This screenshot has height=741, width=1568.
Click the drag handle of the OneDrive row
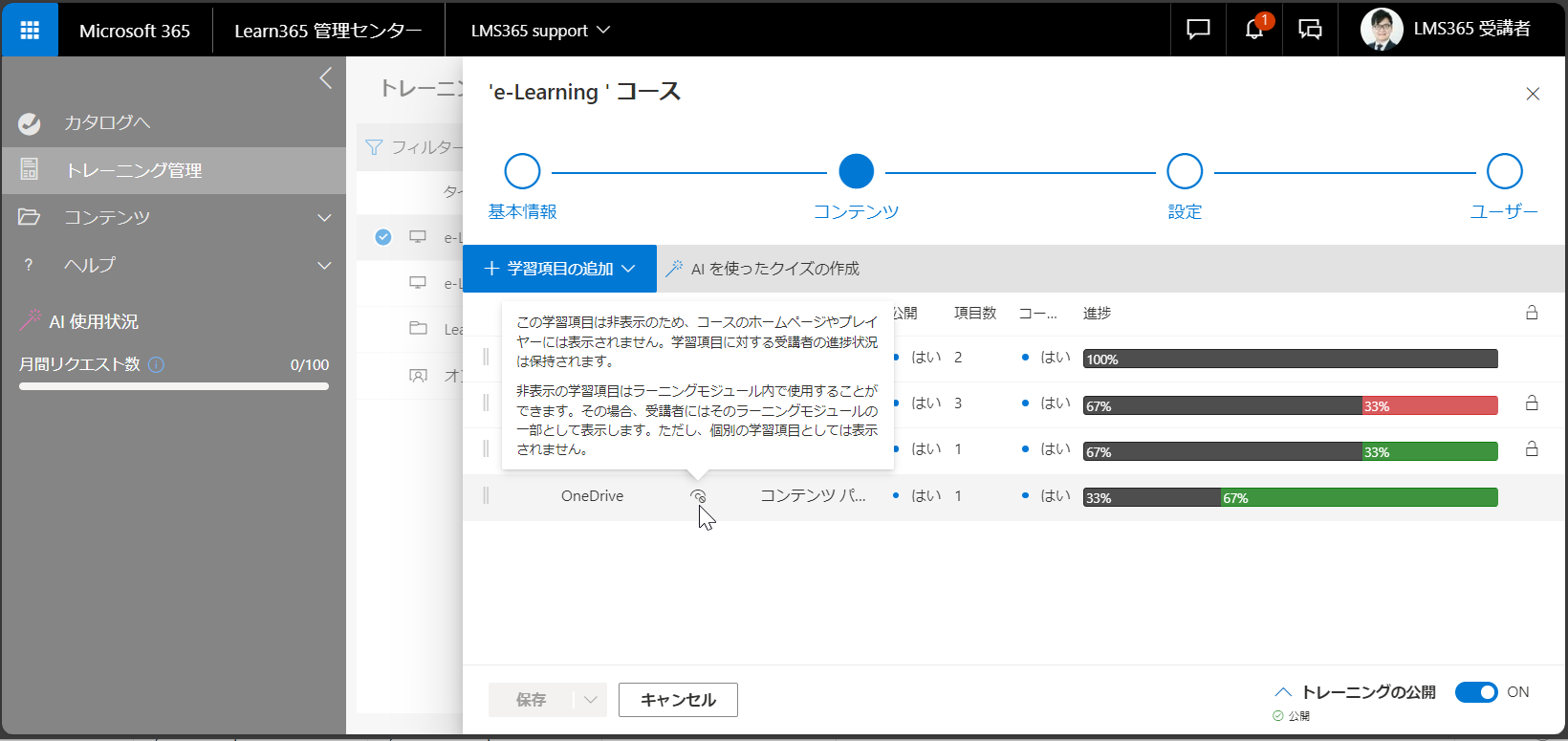(x=486, y=495)
